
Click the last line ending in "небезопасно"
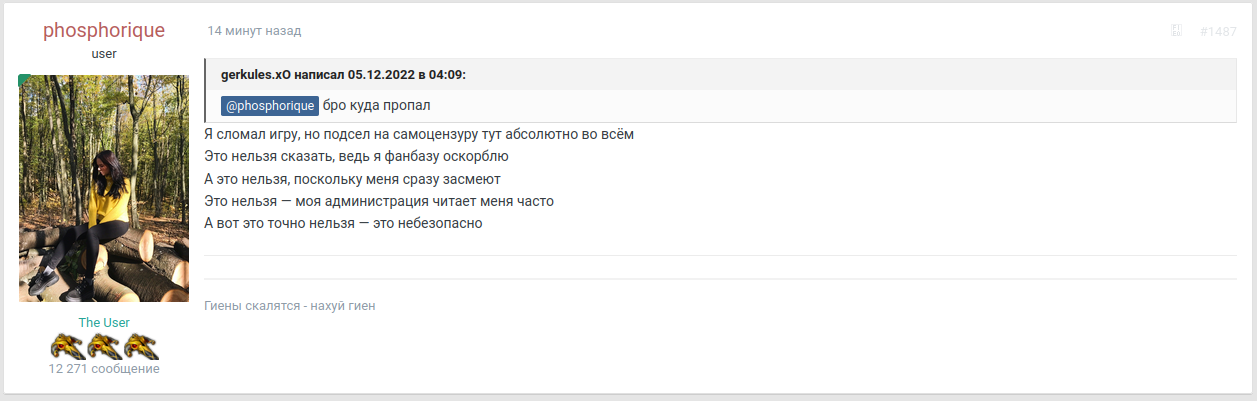pos(344,223)
